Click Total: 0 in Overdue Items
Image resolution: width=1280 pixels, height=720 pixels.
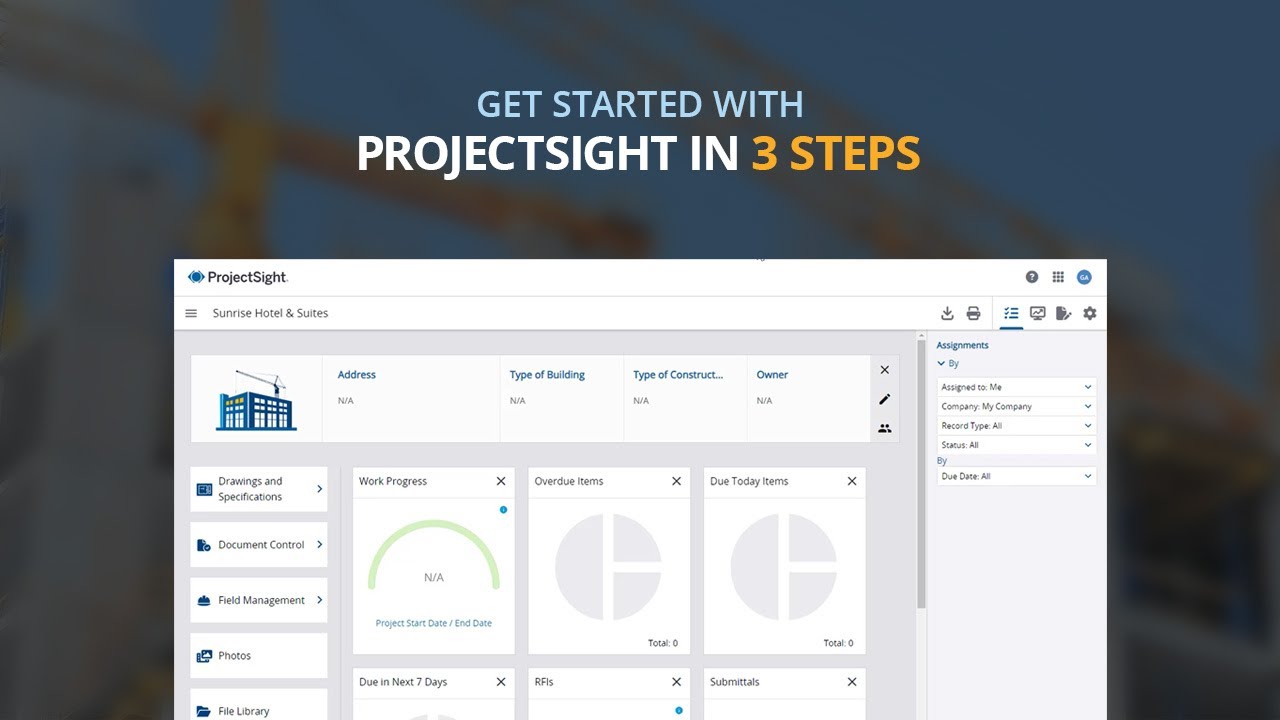click(x=661, y=643)
